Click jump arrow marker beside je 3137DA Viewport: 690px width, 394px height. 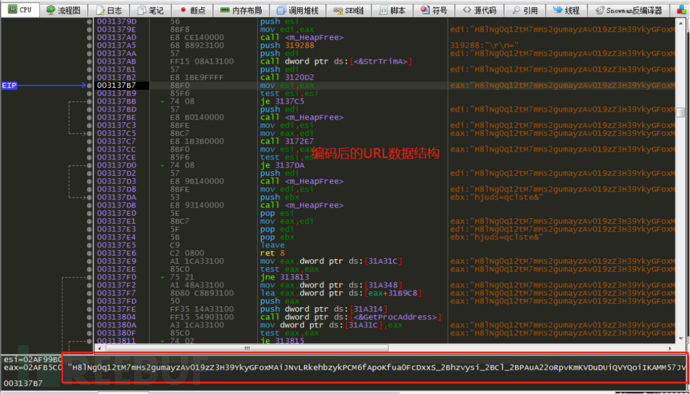162,166
